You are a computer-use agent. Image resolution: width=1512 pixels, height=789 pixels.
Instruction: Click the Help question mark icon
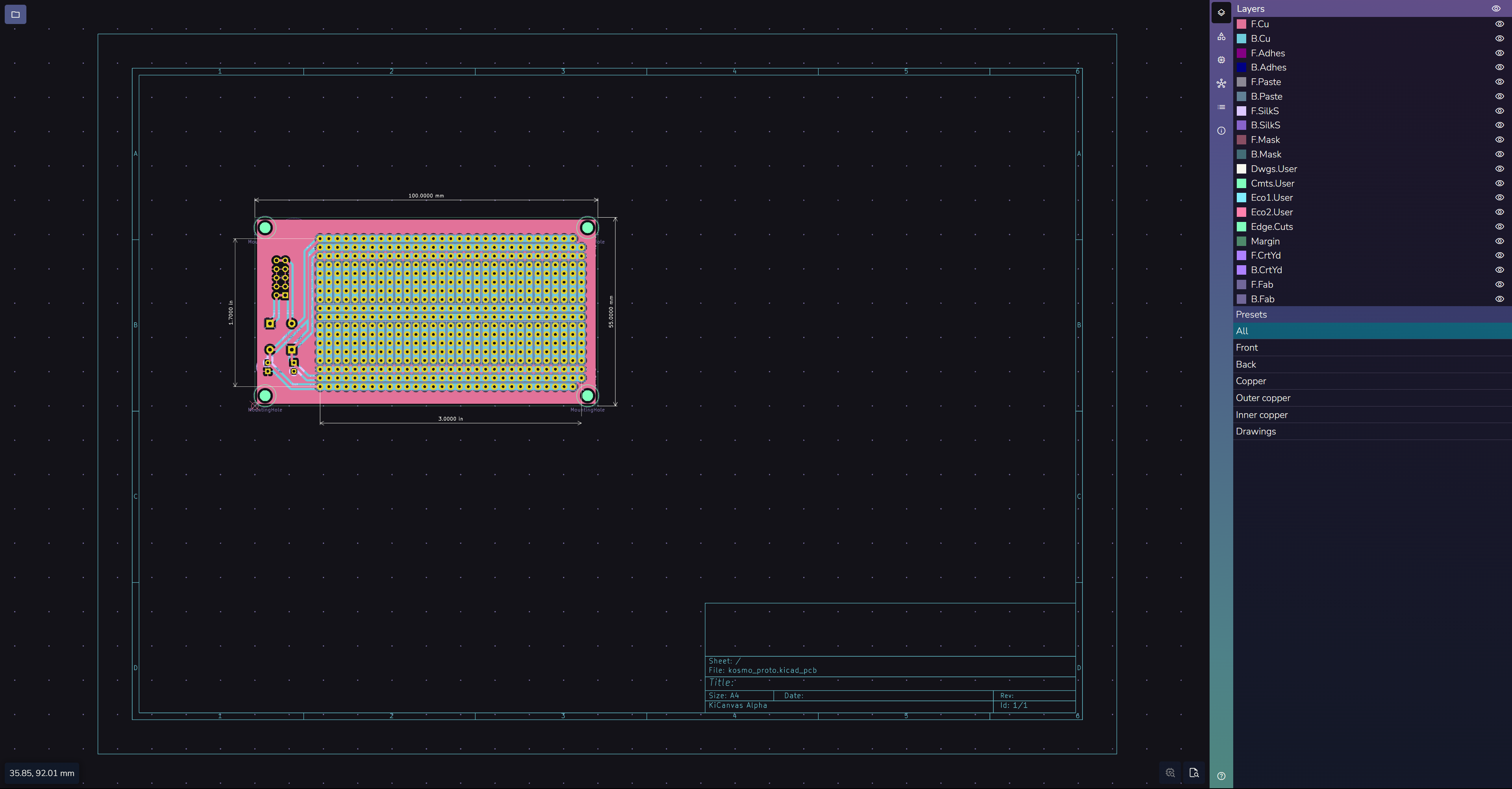coord(1221,776)
